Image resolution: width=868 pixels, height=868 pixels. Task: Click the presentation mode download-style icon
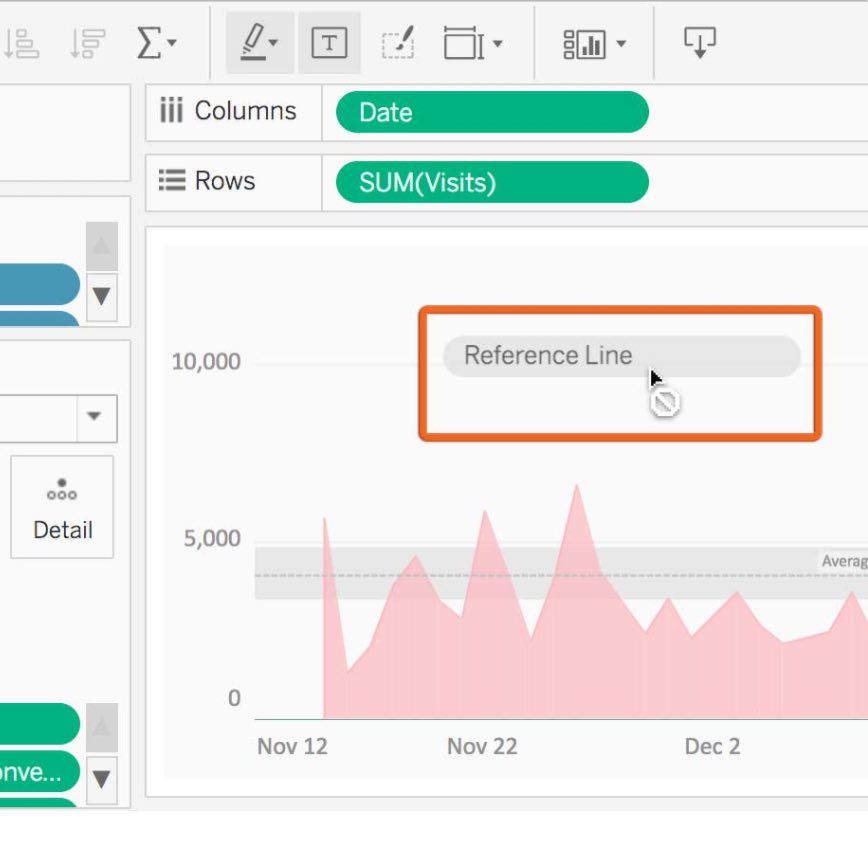point(700,42)
